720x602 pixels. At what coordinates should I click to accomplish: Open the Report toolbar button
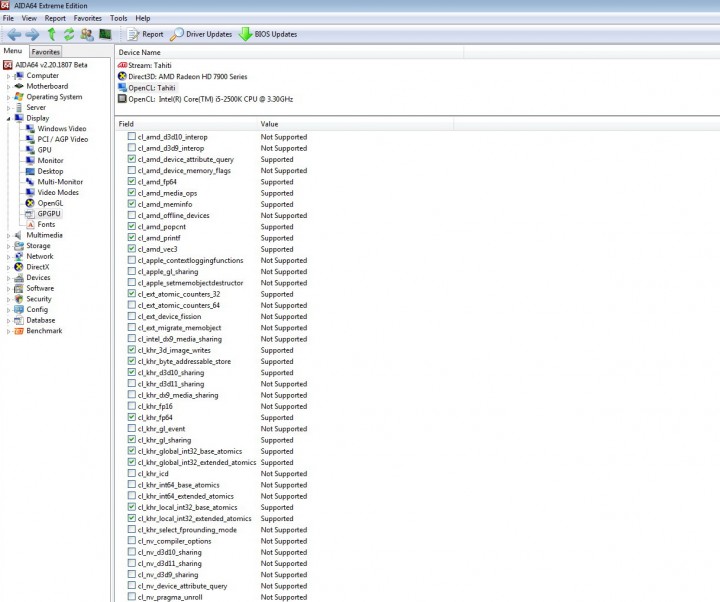[x=145, y=34]
